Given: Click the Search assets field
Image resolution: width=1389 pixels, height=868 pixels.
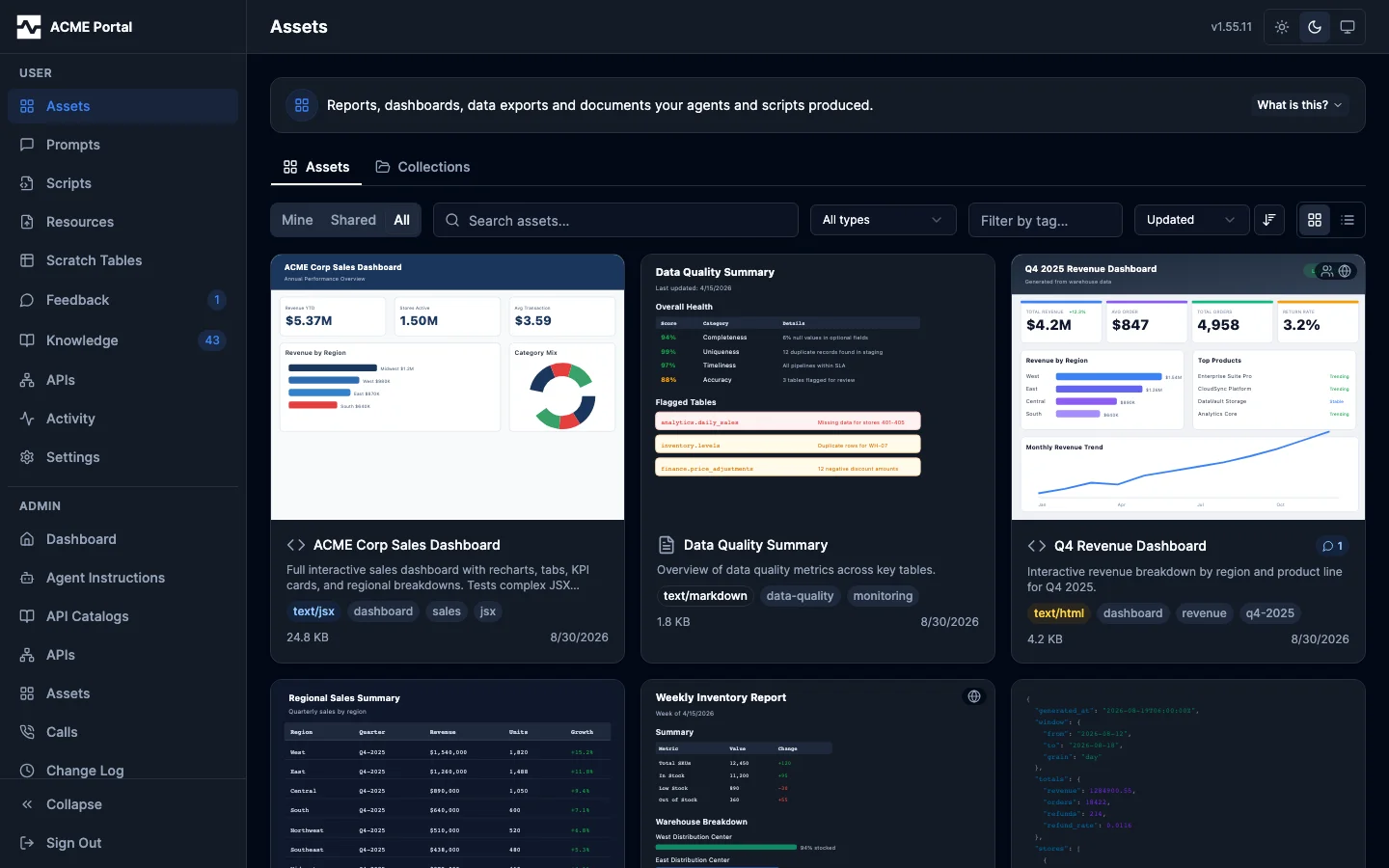Looking at the screenshot, I should (x=615, y=220).
